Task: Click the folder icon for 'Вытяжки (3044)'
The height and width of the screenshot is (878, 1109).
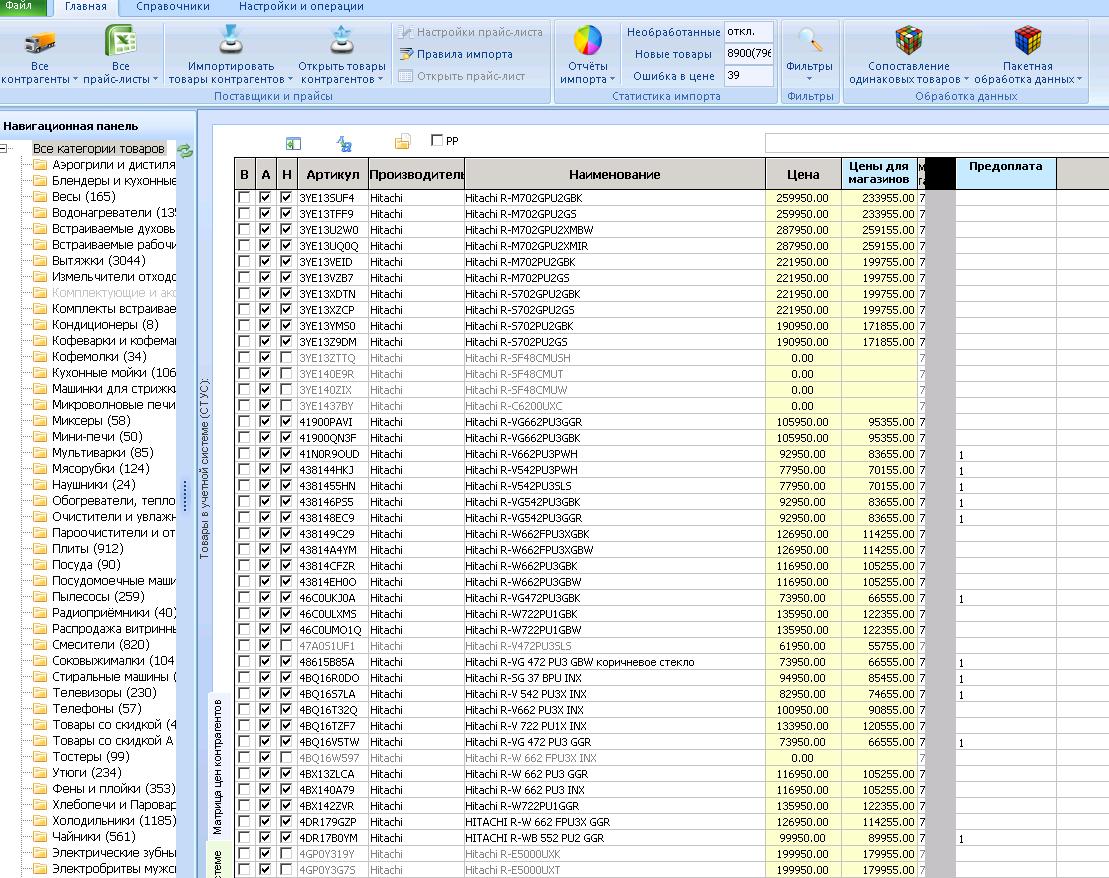Action: coord(40,261)
